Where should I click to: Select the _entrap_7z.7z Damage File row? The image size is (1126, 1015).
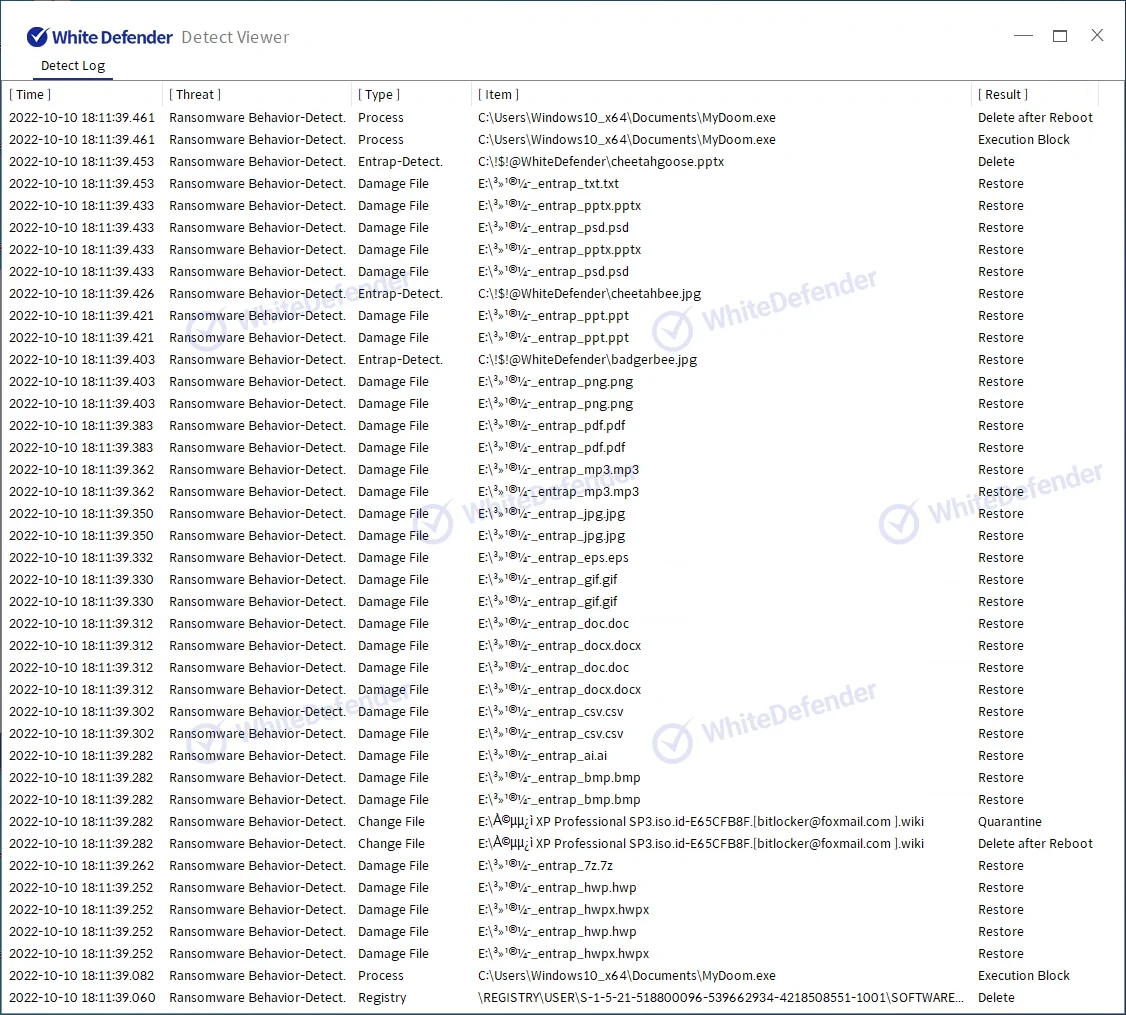[559, 866]
